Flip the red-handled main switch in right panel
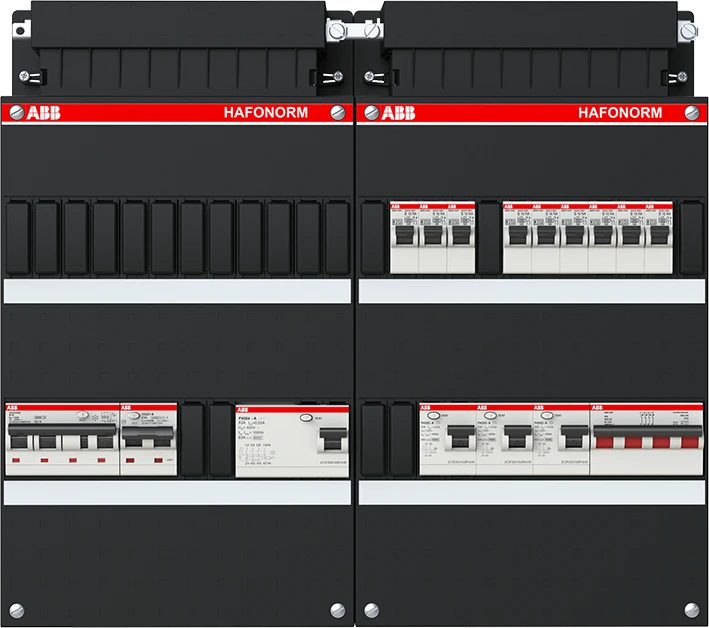 633,440
